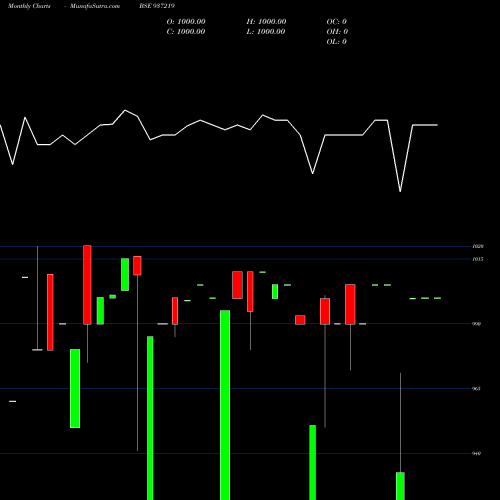500x500 pixels.
Task: Click the 940 price axis label
Action: click(x=477, y=453)
